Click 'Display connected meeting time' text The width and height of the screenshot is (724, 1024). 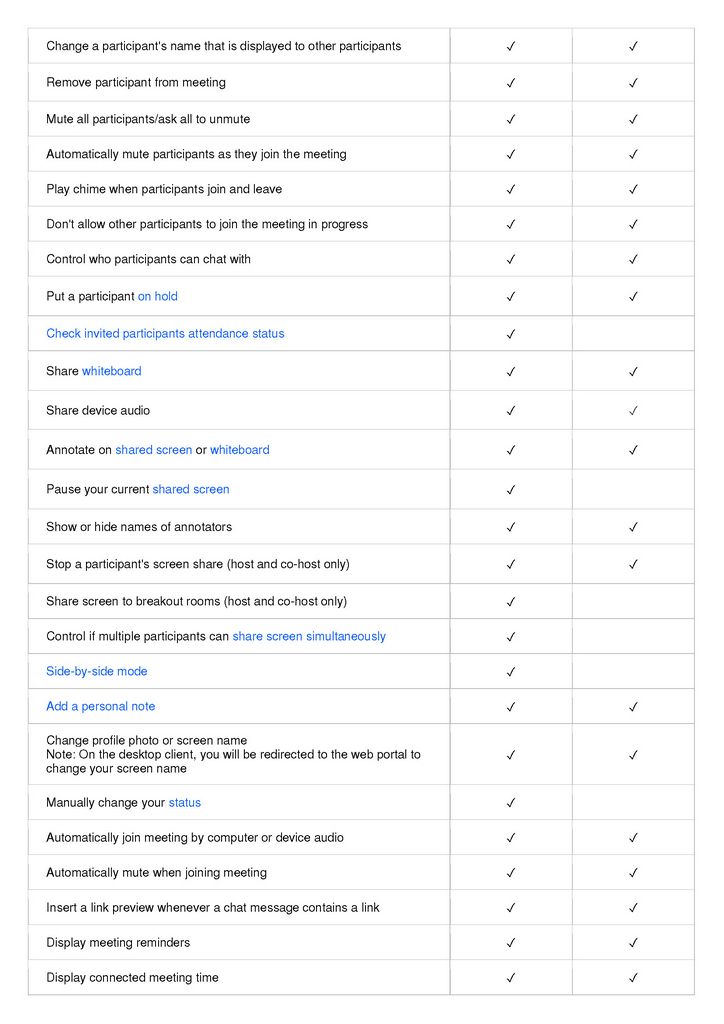[132, 977]
